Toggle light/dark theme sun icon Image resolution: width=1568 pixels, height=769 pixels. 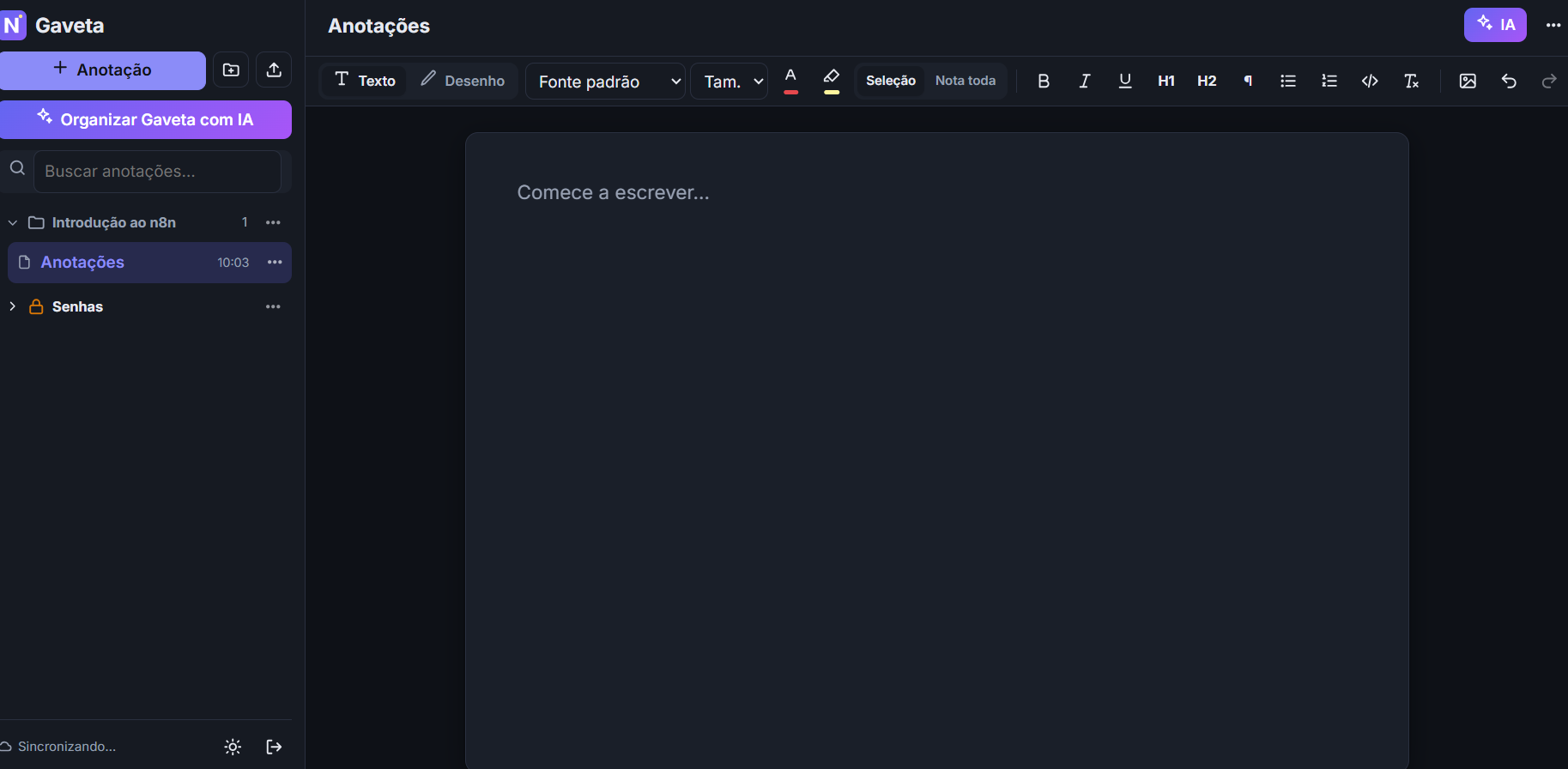[x=233, y=747]
